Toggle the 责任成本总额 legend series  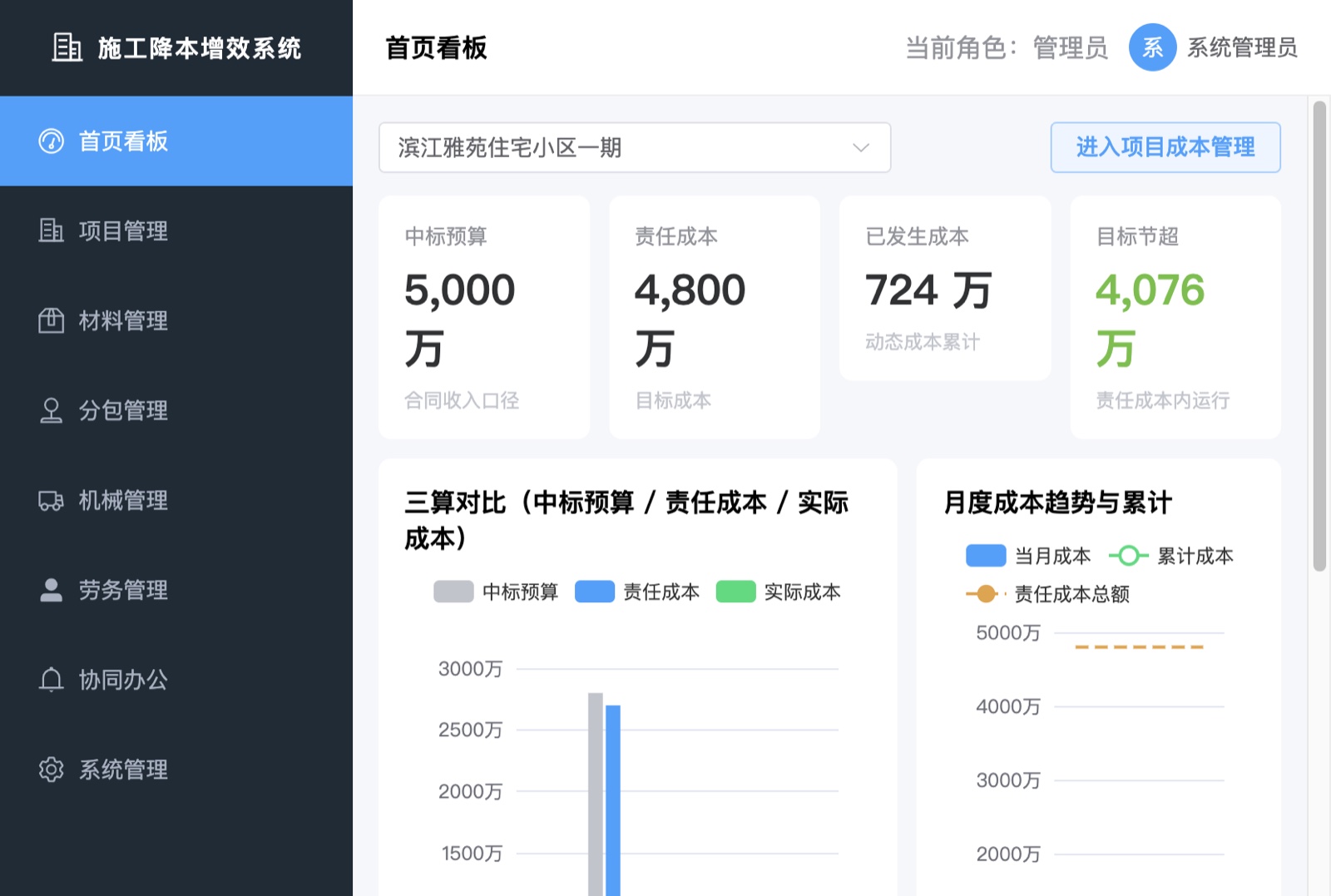[1048, 594]
